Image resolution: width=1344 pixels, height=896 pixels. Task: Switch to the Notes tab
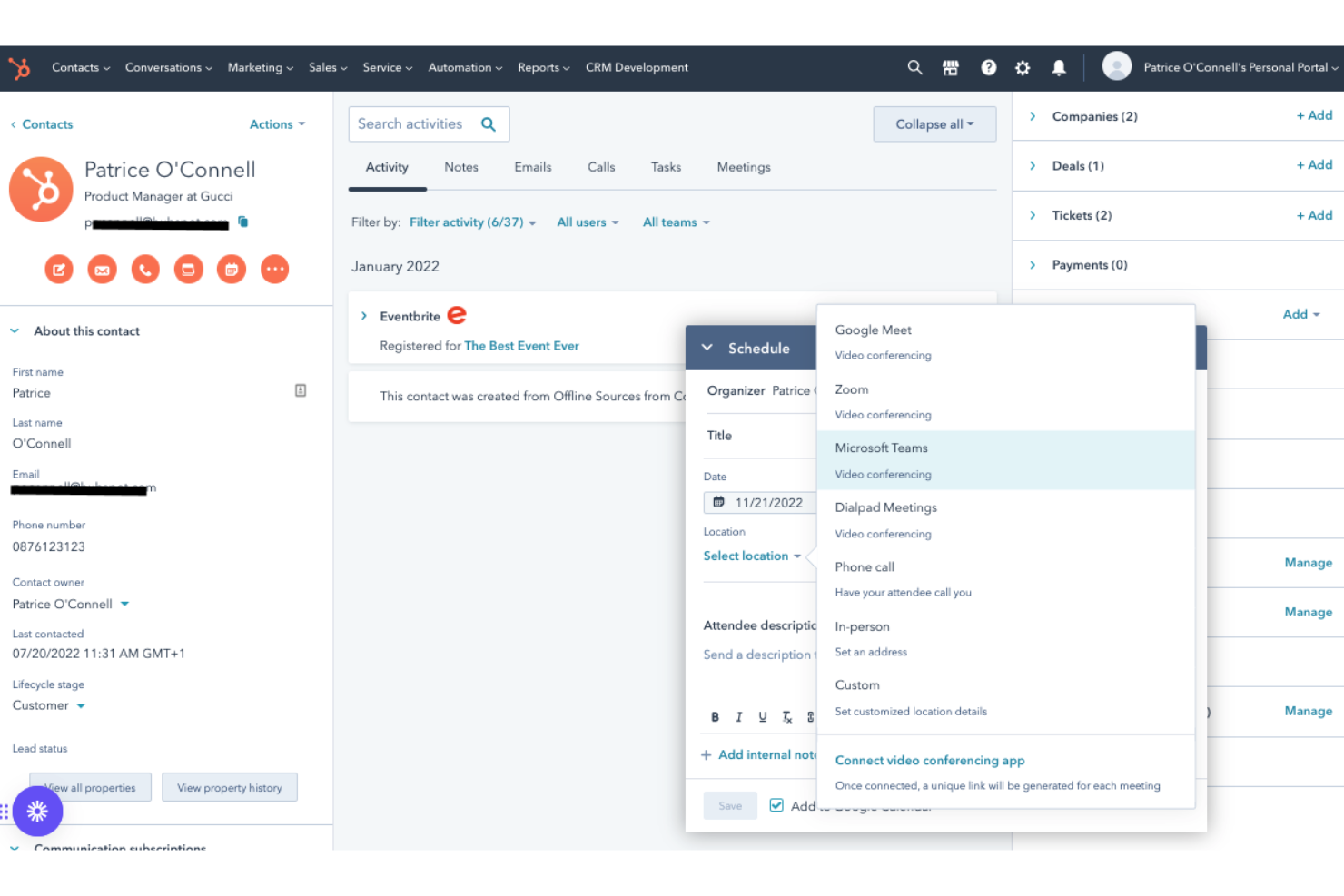[x=461, y=167]
